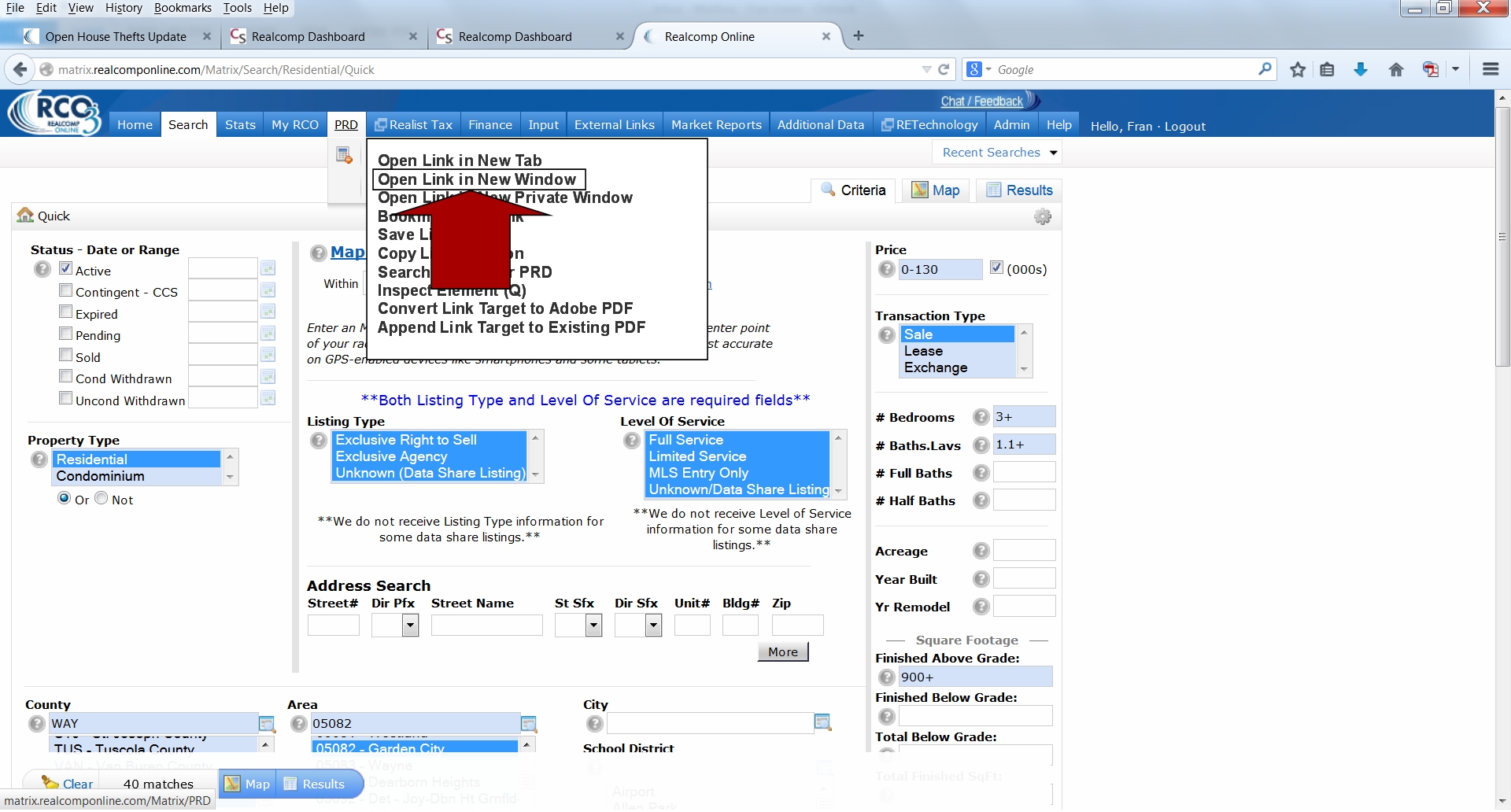1511x812 pixels.
Task: Open the City lookup icon
Action: 822,722
